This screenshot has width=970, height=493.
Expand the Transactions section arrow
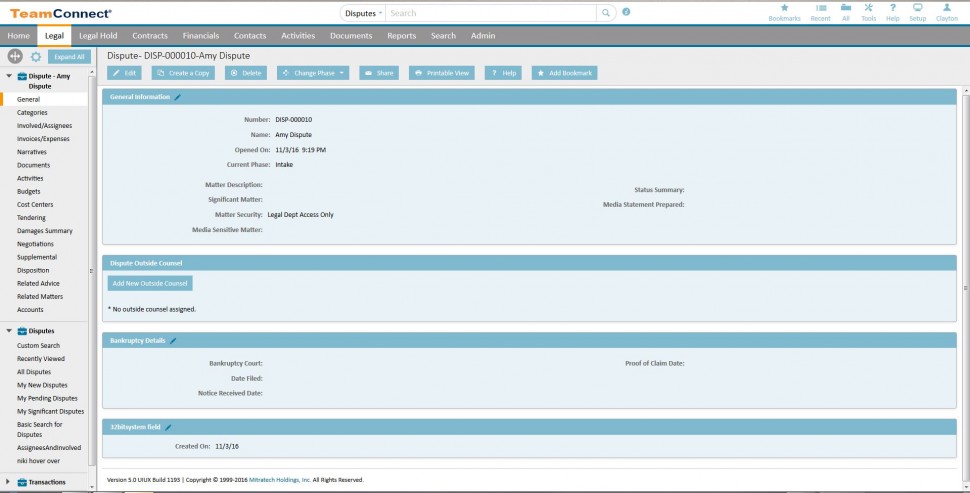pos(8,482)
